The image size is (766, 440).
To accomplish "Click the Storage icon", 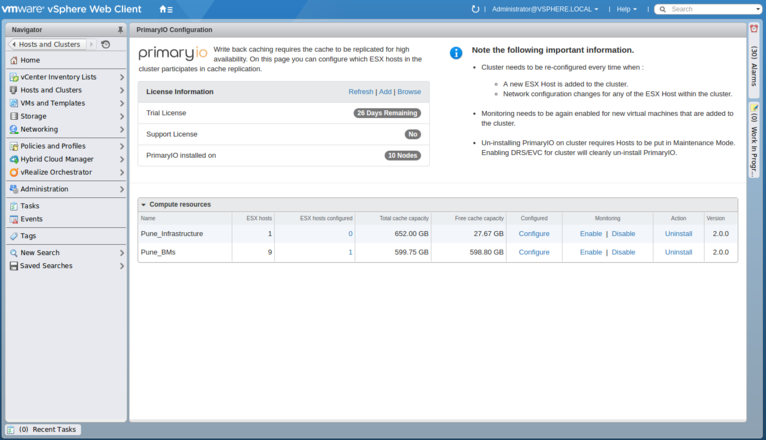I will [14, 116].
